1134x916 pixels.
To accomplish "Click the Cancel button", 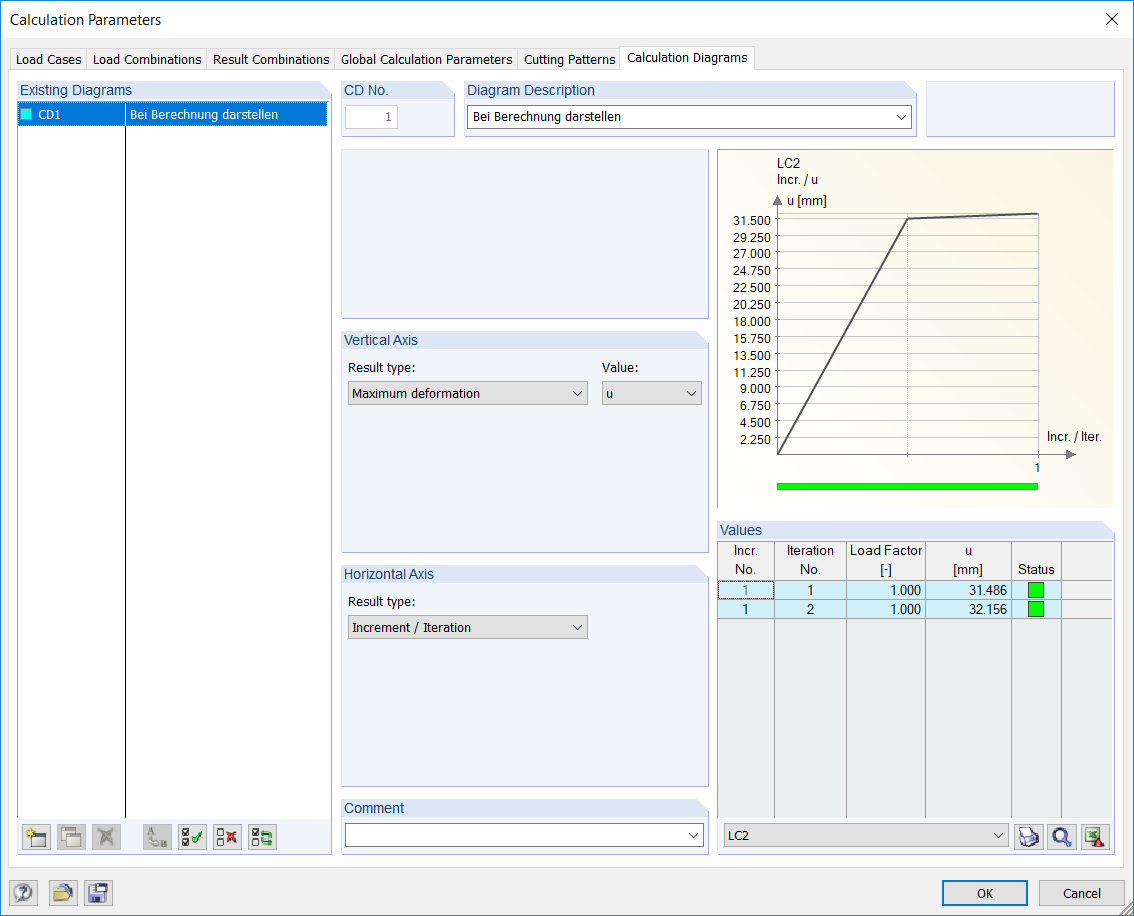I will 1081,893.
